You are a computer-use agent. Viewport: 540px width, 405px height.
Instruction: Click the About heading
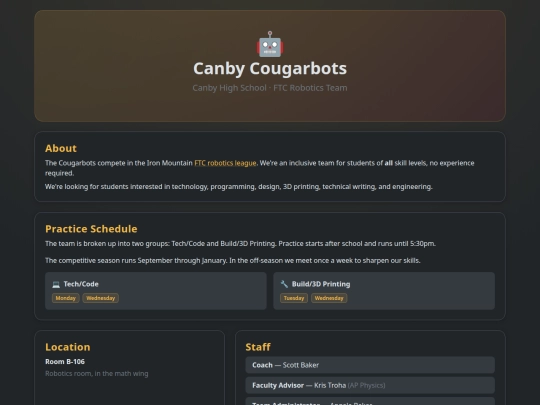click(61, 148)
